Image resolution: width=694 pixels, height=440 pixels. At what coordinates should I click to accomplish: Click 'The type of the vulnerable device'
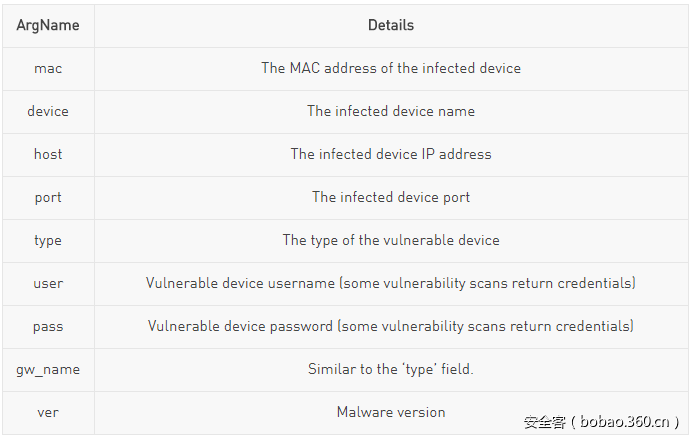(x=391, y=240)
